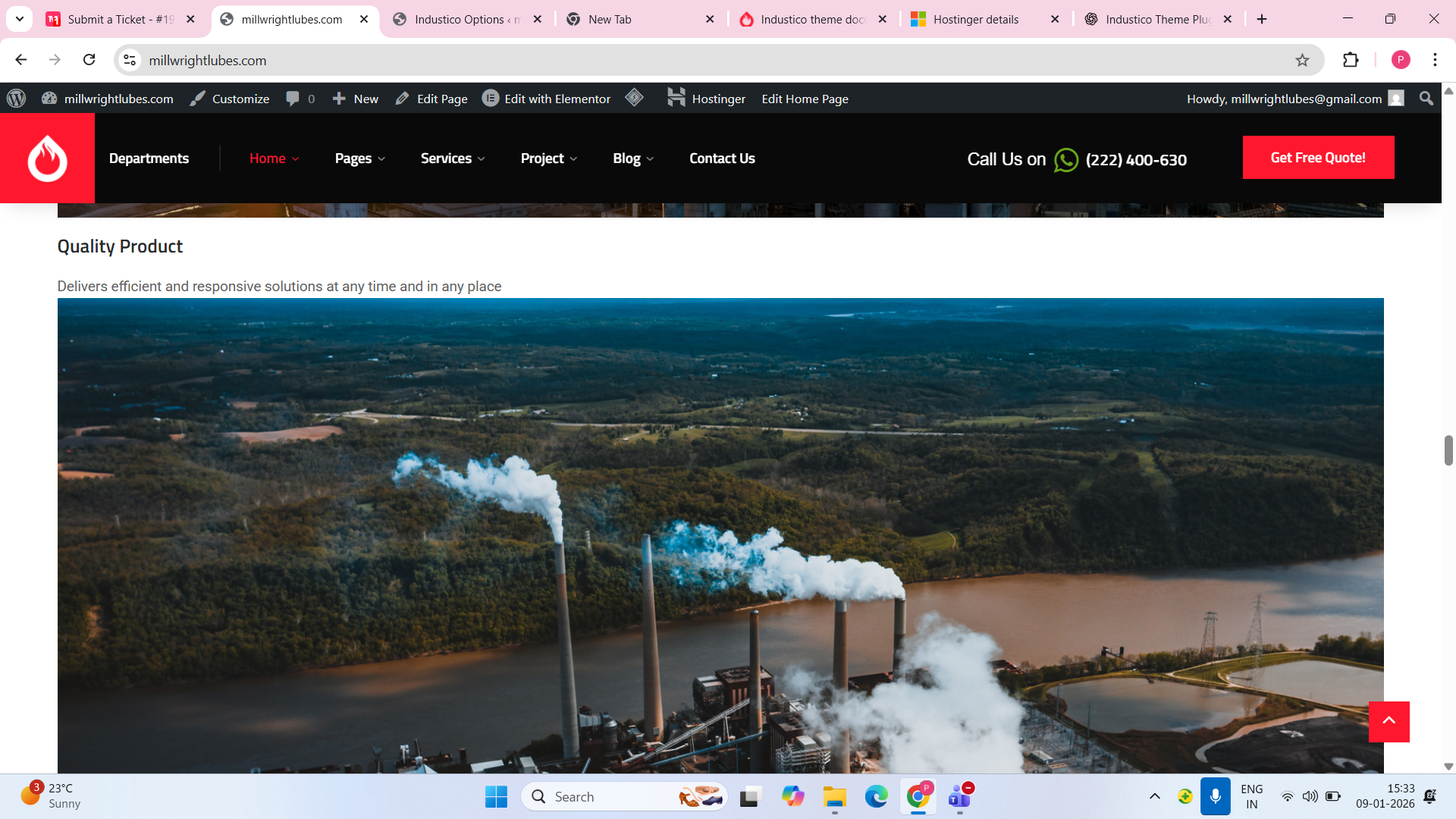Viewport: 1456px width, 819px height.
Task: Click the WordPress logo in admin bar
Action: point(17,99)
